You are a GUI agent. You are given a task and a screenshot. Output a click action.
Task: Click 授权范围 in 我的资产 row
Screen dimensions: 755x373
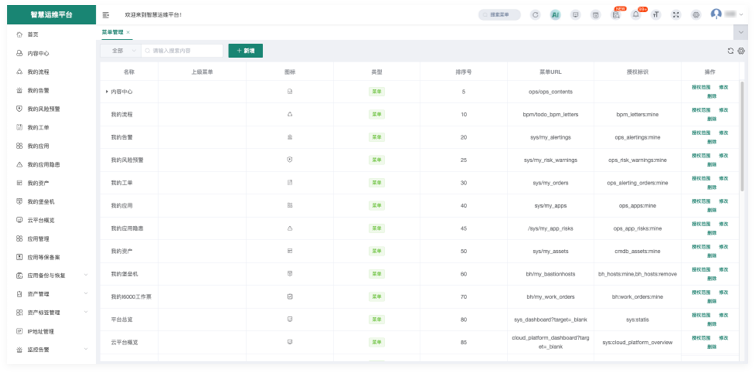pyautogui.click(x=701, y=246)
